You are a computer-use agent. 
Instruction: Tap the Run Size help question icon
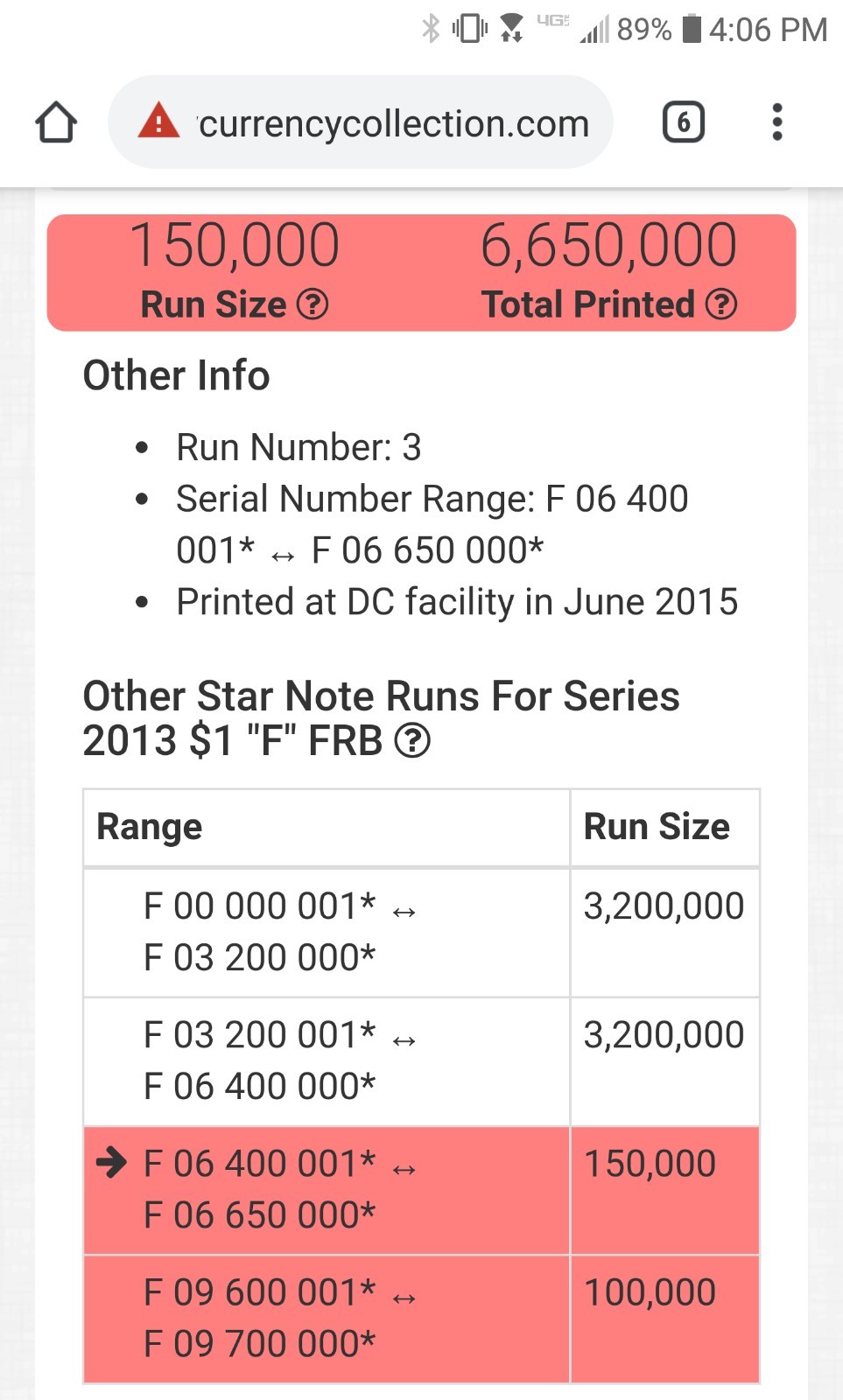click(x=313, y=304)
